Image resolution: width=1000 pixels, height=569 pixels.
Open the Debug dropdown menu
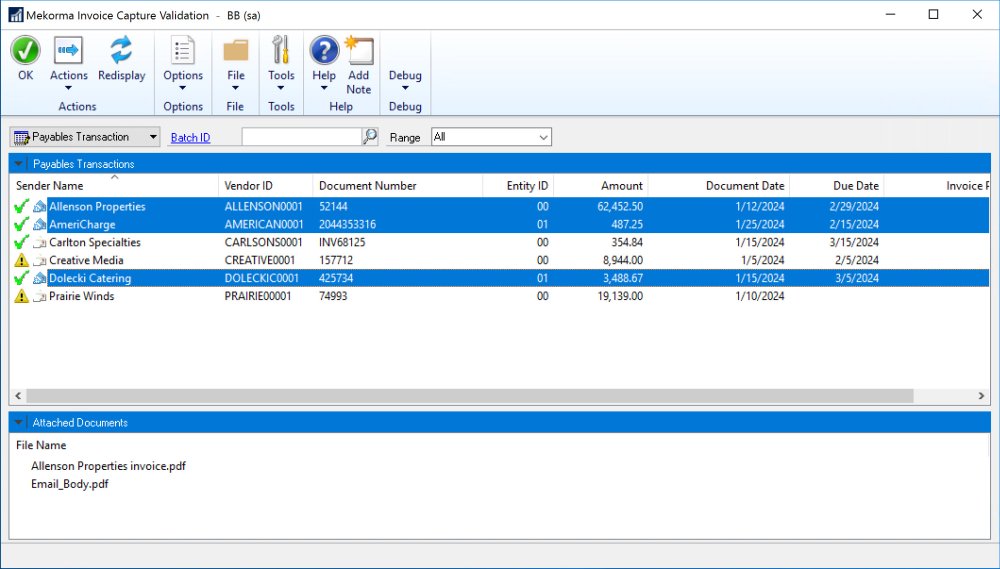[x=405, y=80]
